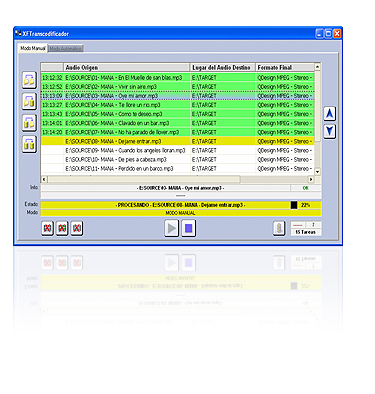375x394 pixels.
Task: Select row '06- MANA - Clavado en un bar.mp3'
Action: [177, 123]
